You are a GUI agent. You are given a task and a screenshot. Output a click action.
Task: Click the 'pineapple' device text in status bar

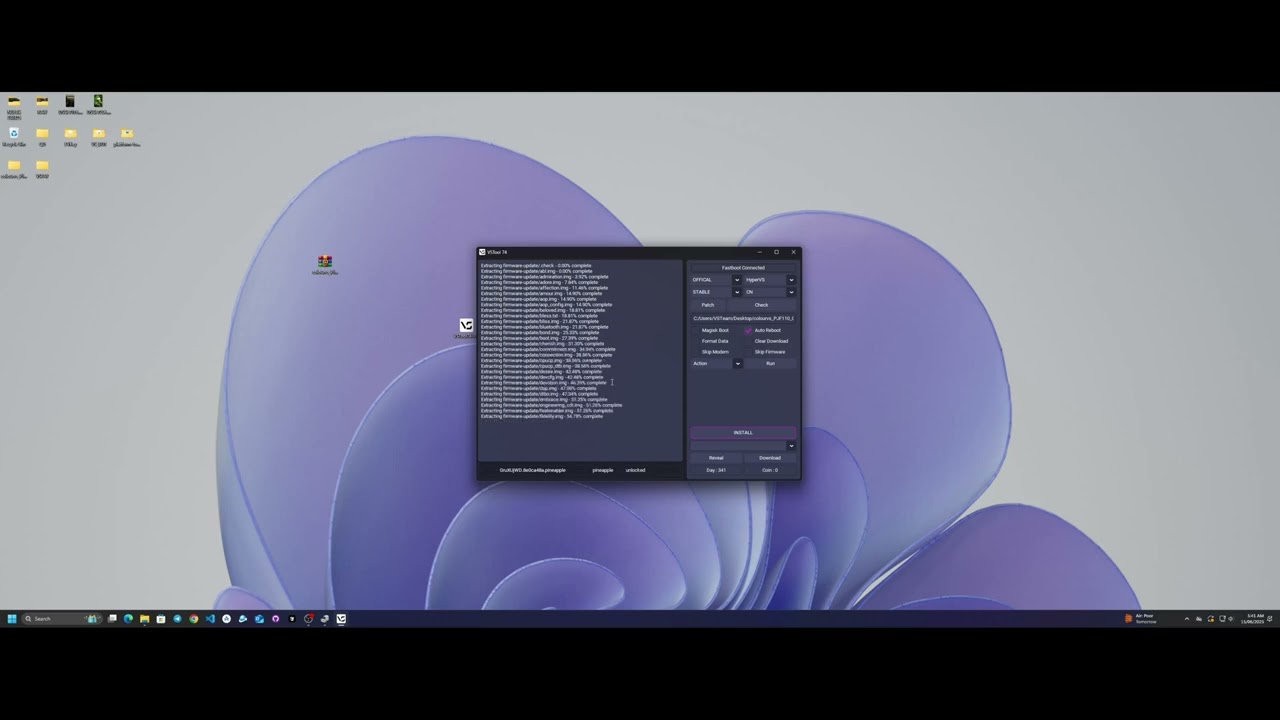[603, 470]
